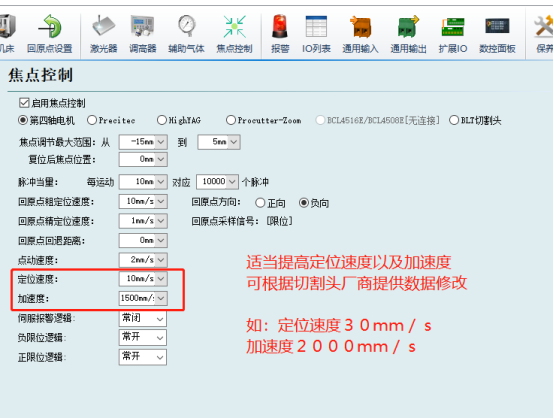
Task: Expand the 伺服报警逻辑 常闭 dropdown
Action: pos(143,319)
